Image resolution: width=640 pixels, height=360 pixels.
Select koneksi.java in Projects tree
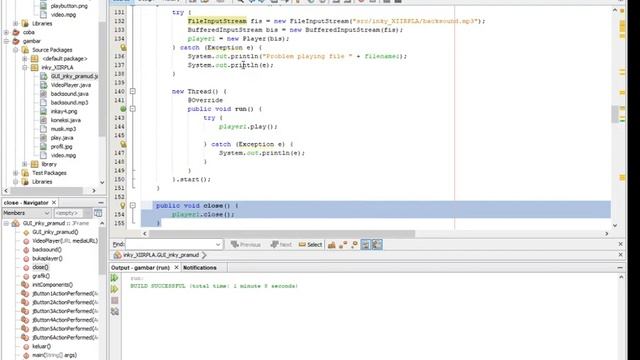point(66,120)
